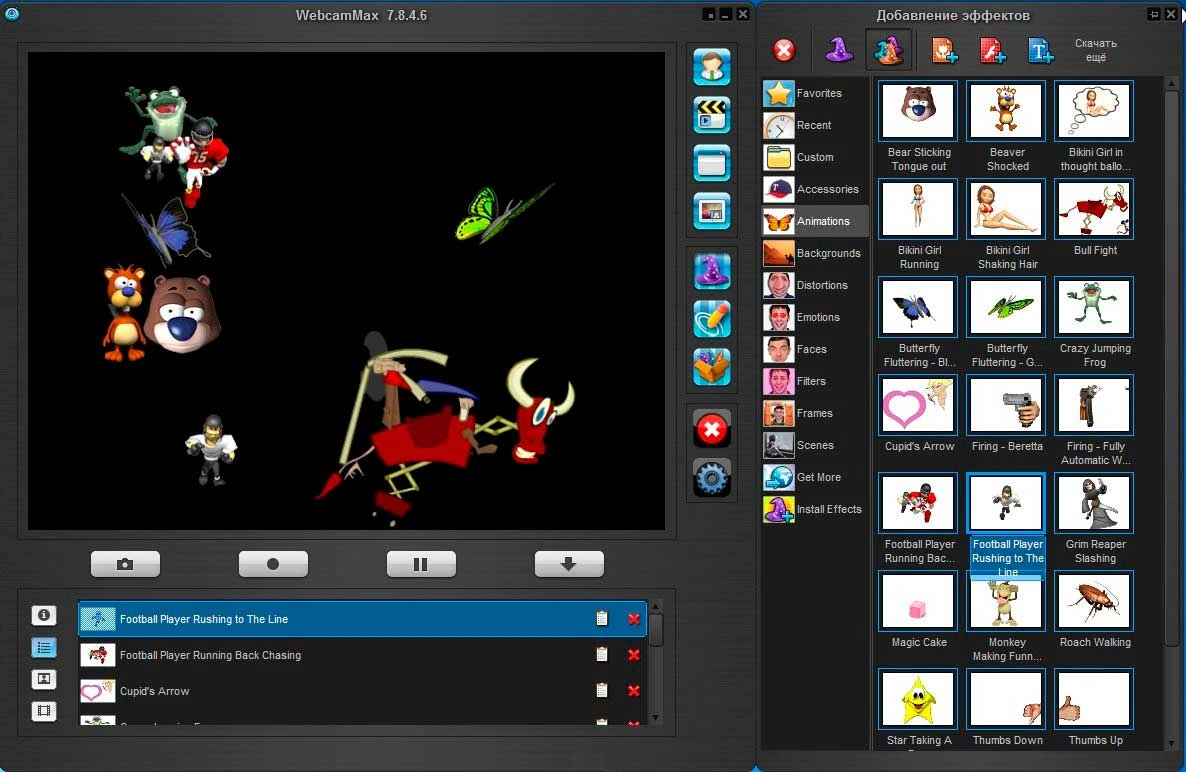Remove Cupid's Arrow effect from list
The width and height of the screenshot is (1186, 772).
pyautogui.click(x=634, y=691)
